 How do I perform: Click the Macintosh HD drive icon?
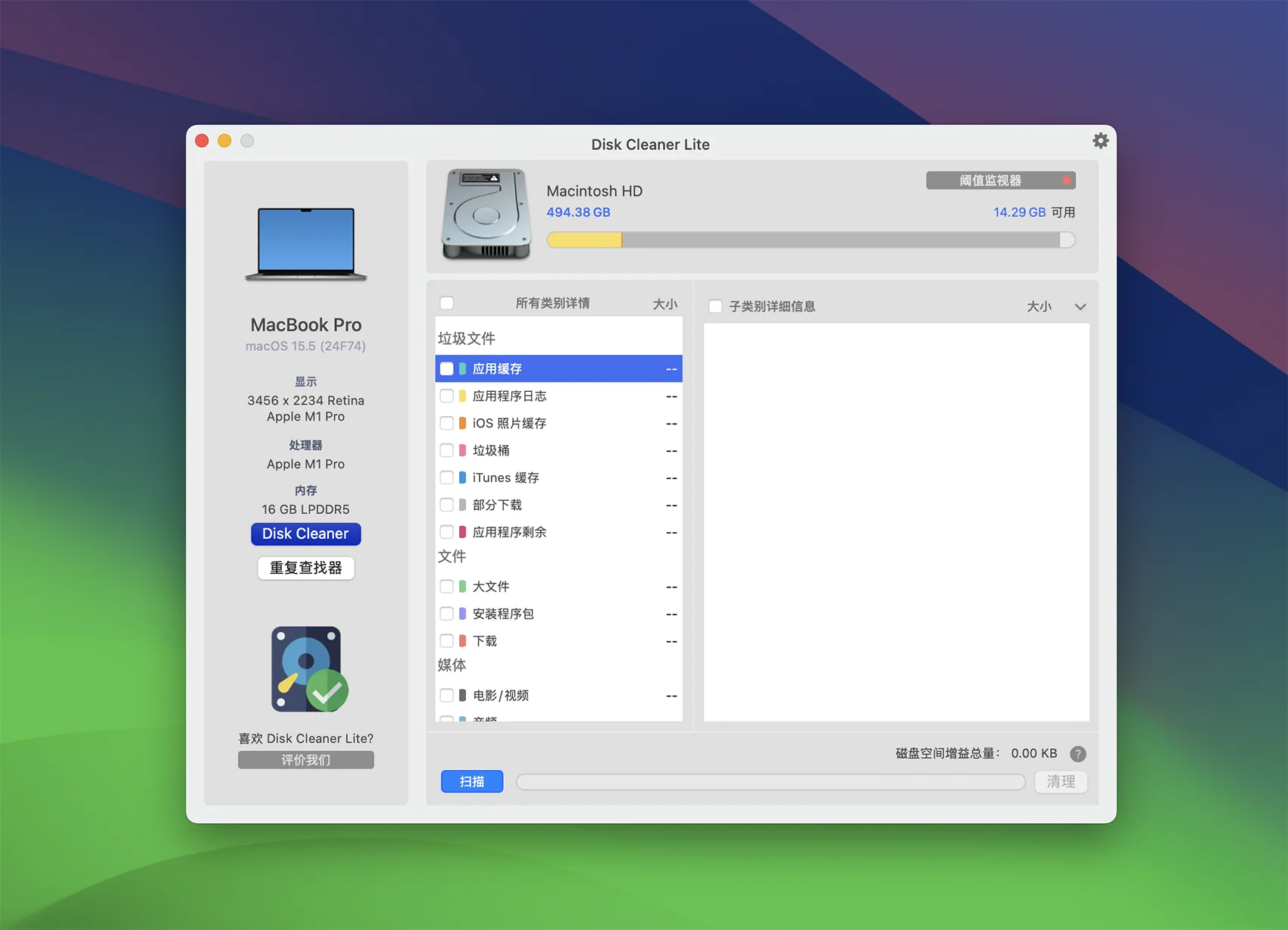point(486,214)
